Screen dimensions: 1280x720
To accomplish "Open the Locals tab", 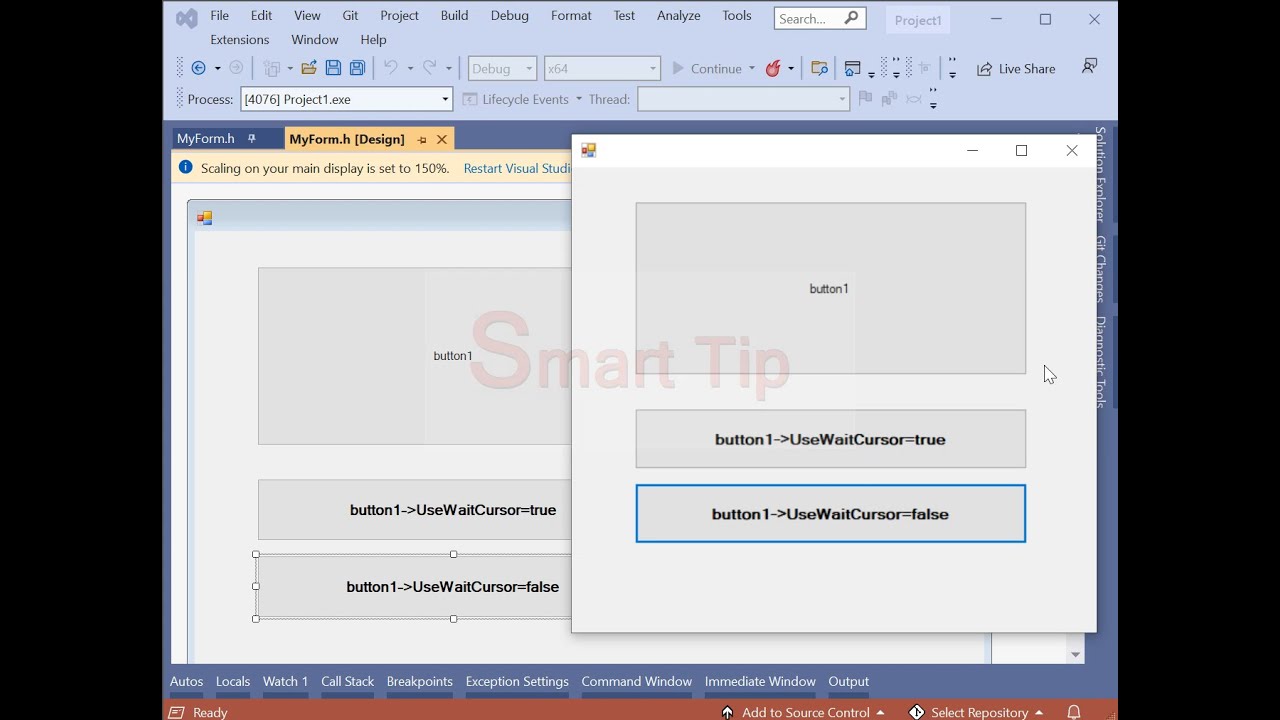I will coord(233,681).
